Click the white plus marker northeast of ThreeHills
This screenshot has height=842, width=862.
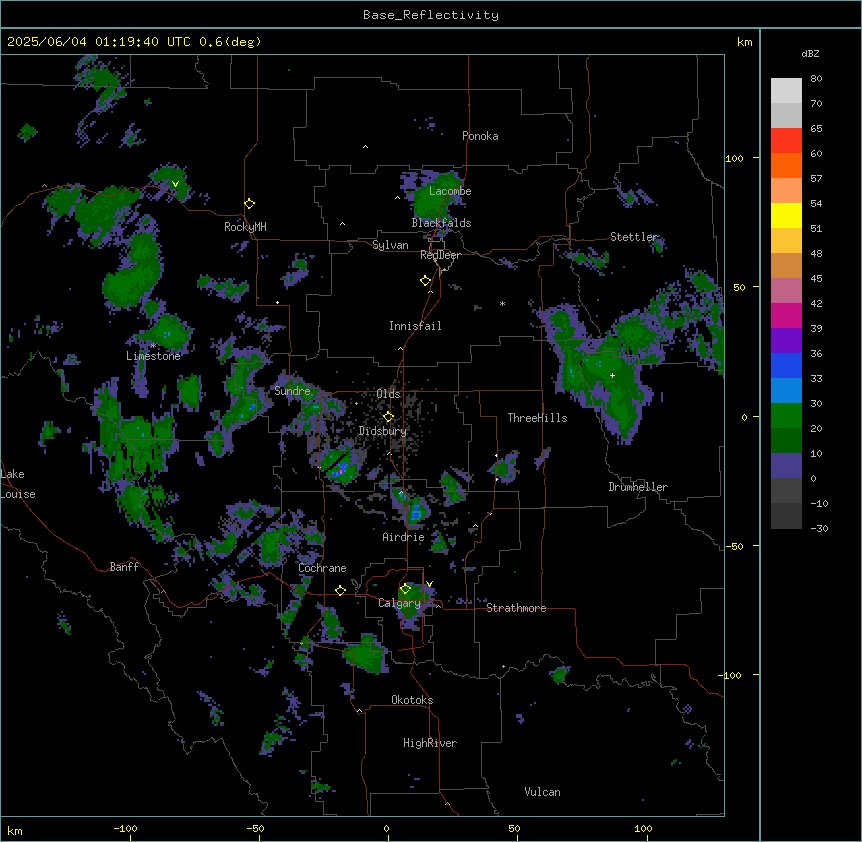point(612,375)
